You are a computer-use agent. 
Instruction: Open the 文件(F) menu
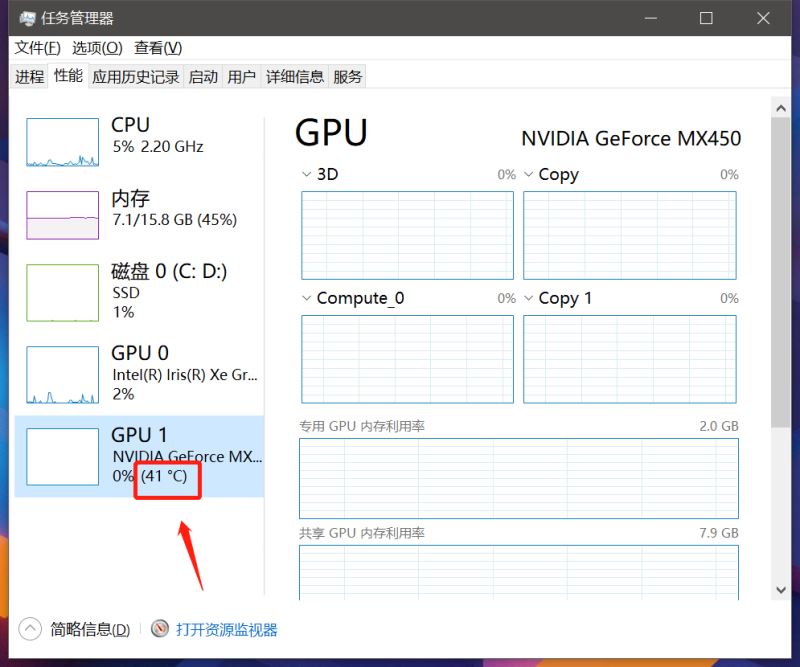37,48
